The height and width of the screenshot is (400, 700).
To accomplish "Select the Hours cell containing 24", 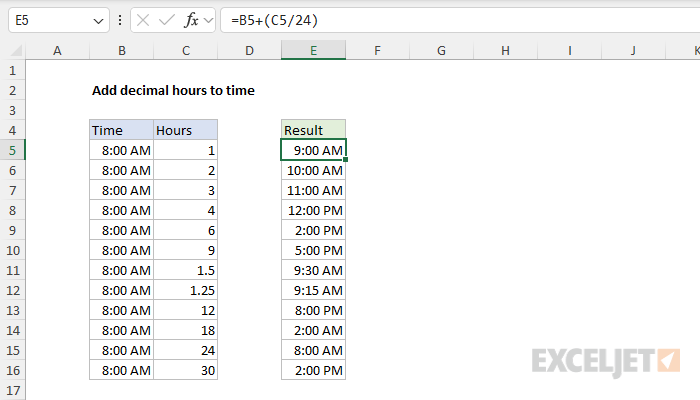I will point(186,350).
